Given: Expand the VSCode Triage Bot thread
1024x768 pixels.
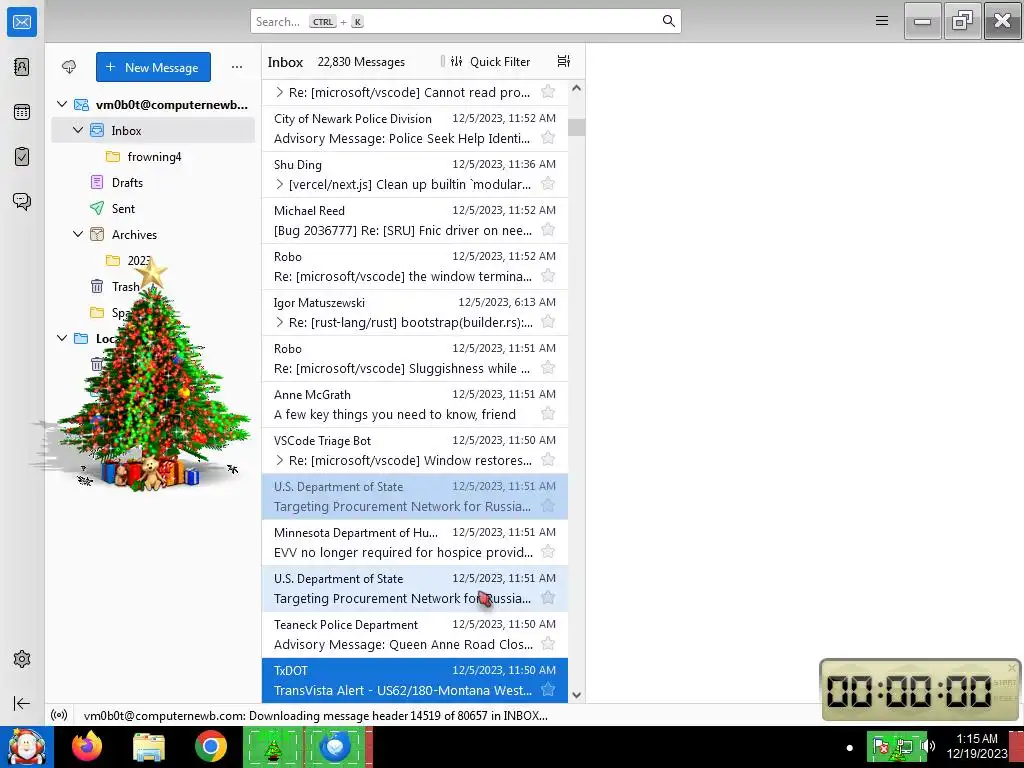Looking at the screenshot, I should click(280, 460).
